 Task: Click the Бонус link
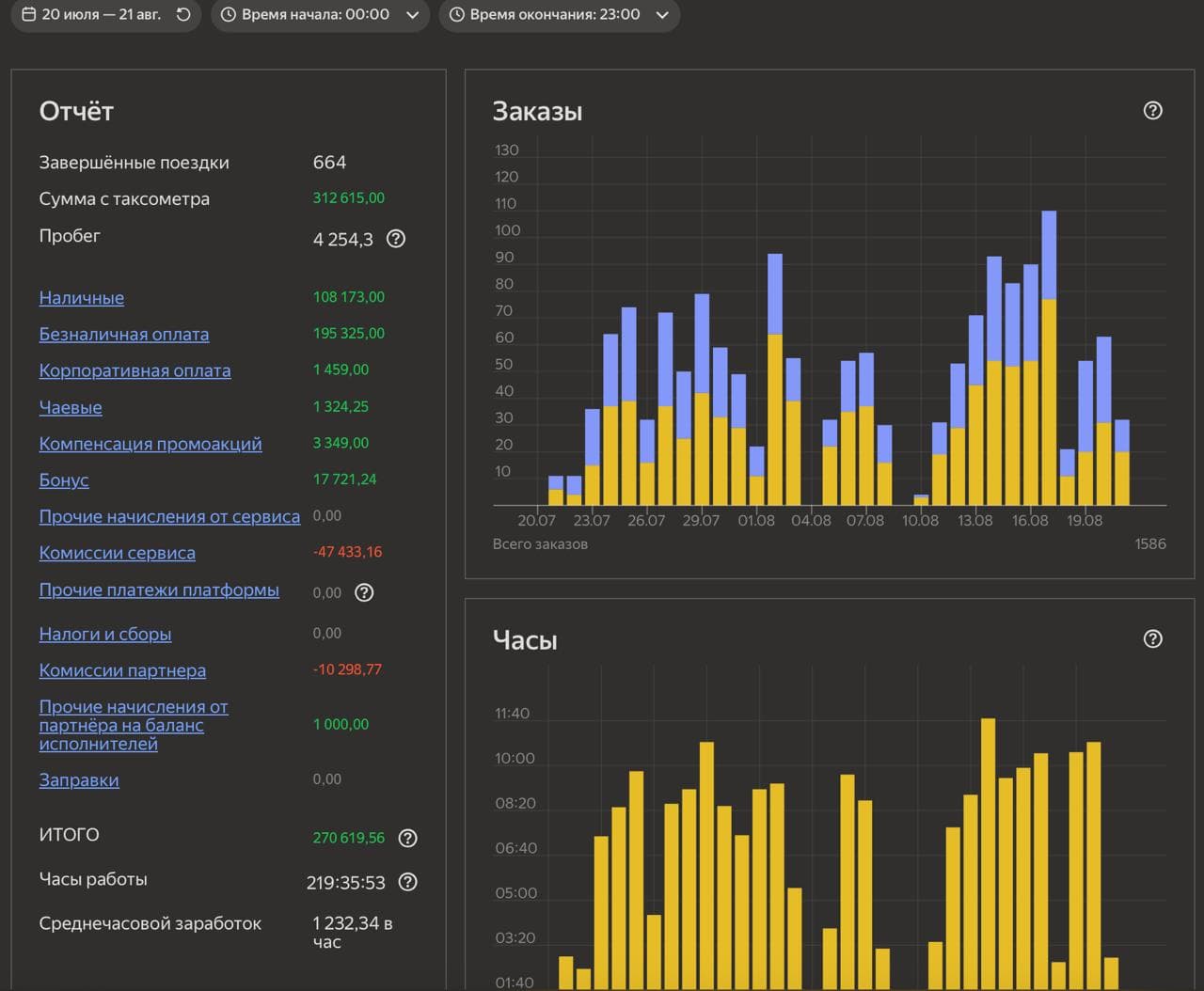(64, 480)
